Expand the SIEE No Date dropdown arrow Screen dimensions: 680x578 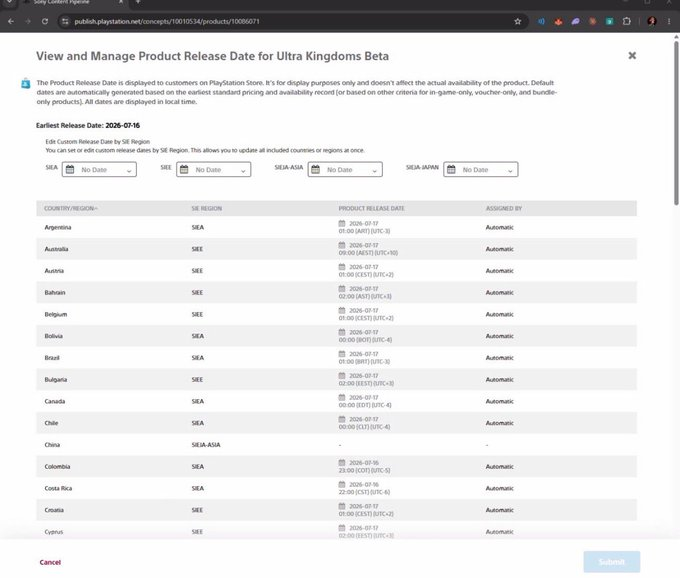(x=243, y=171)
